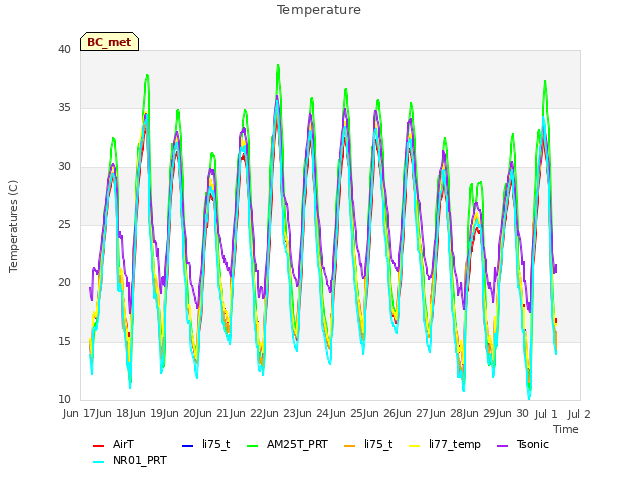This screenshot has height=480, width=640.
Task: Click the purple Tsonic legend swatch
Action: pyautogui.click(x=502, y=446)
